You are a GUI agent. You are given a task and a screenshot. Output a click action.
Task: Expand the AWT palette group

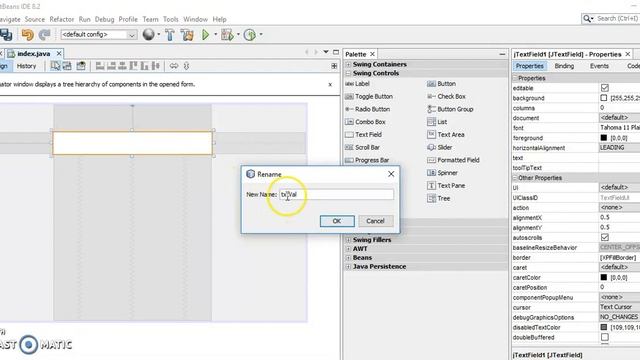(348, 249)
